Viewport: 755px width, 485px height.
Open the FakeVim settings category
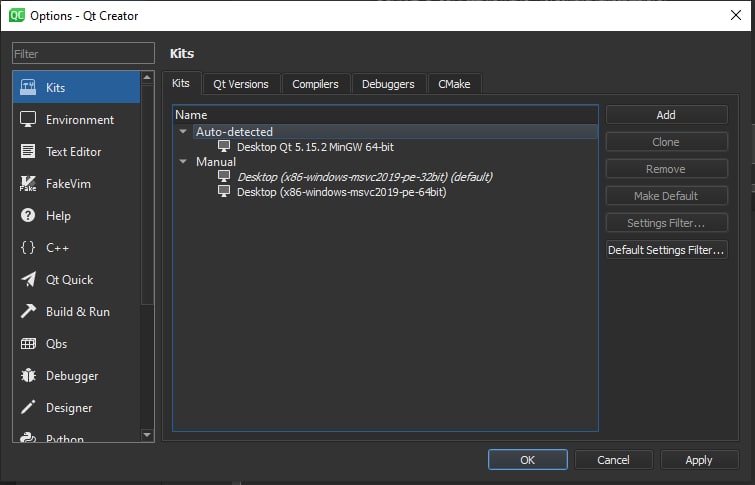(x=77, y=184)
